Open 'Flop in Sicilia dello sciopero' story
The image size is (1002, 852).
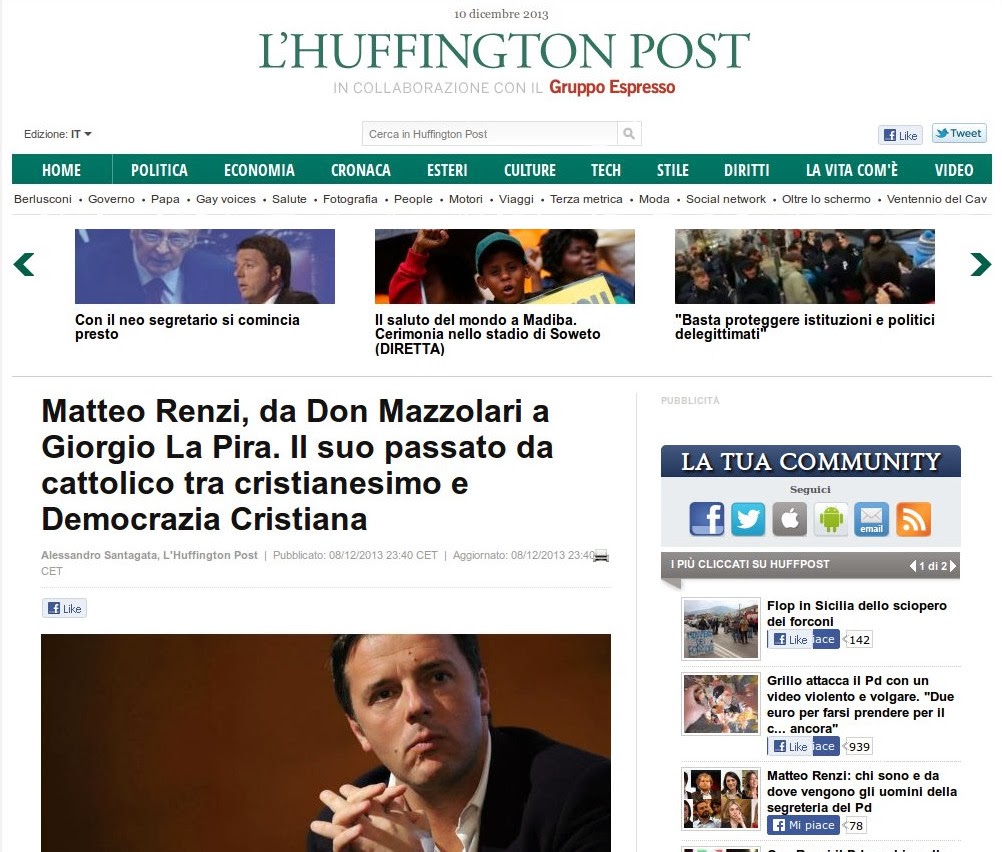857,613
